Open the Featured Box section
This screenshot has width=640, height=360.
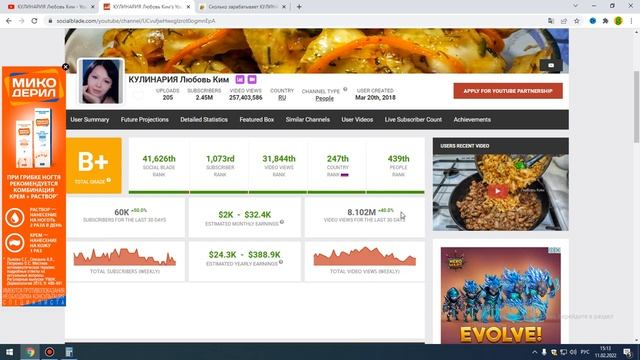click(x=256, y=120)
